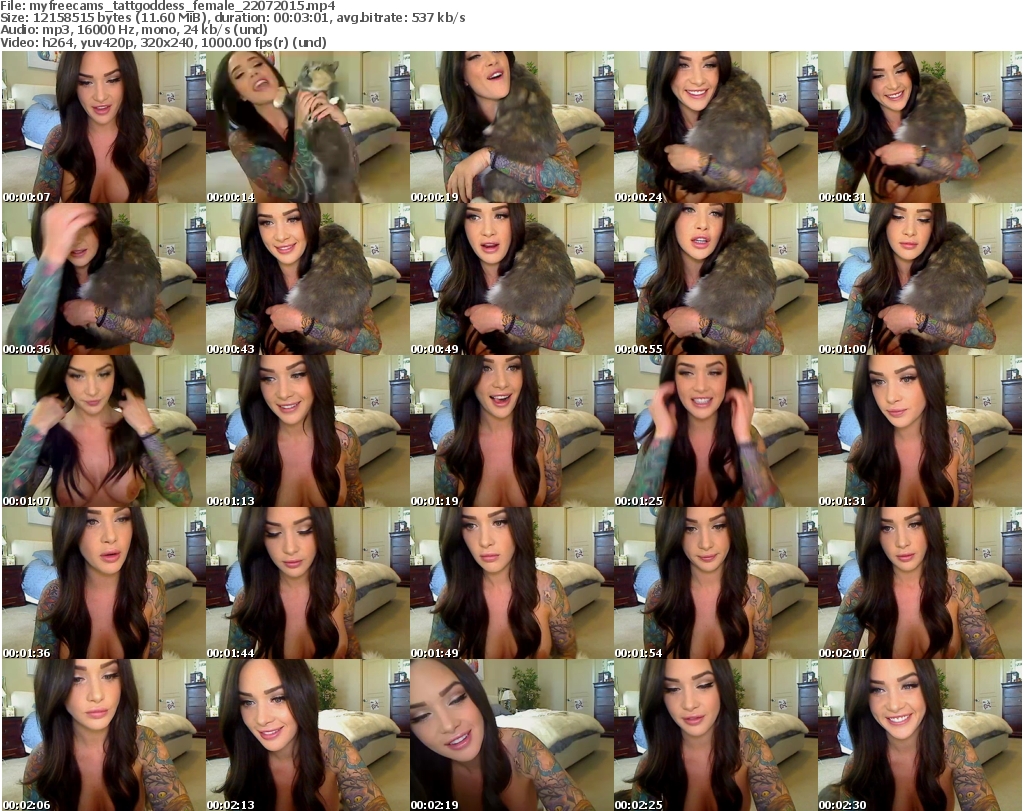This screenshot has width=1024, height=811.
Task: Open the thumbnail labeled 00:01:25
Action: tap(715, 431)
